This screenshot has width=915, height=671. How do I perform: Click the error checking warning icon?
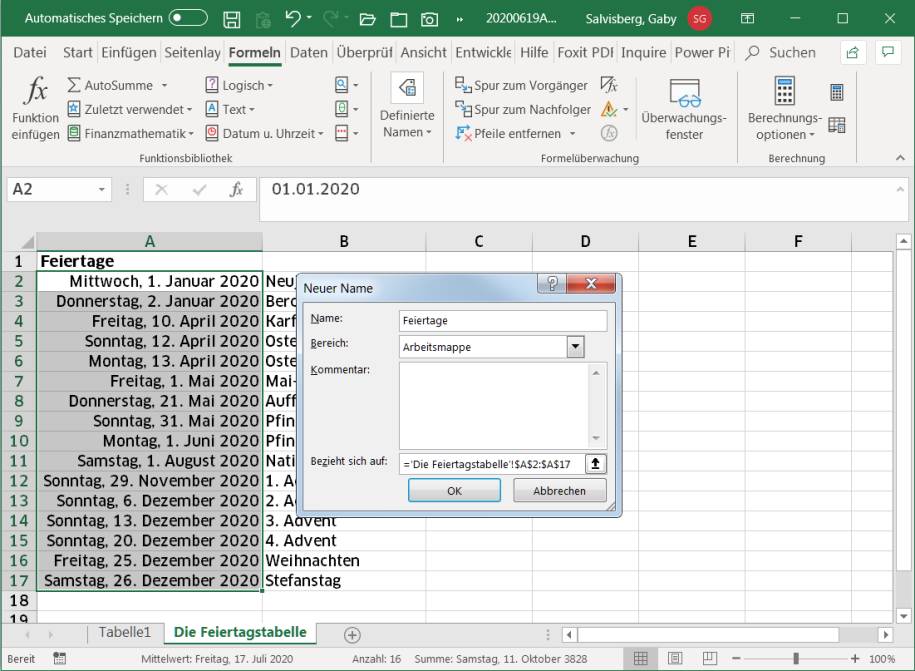pos(609,109)
